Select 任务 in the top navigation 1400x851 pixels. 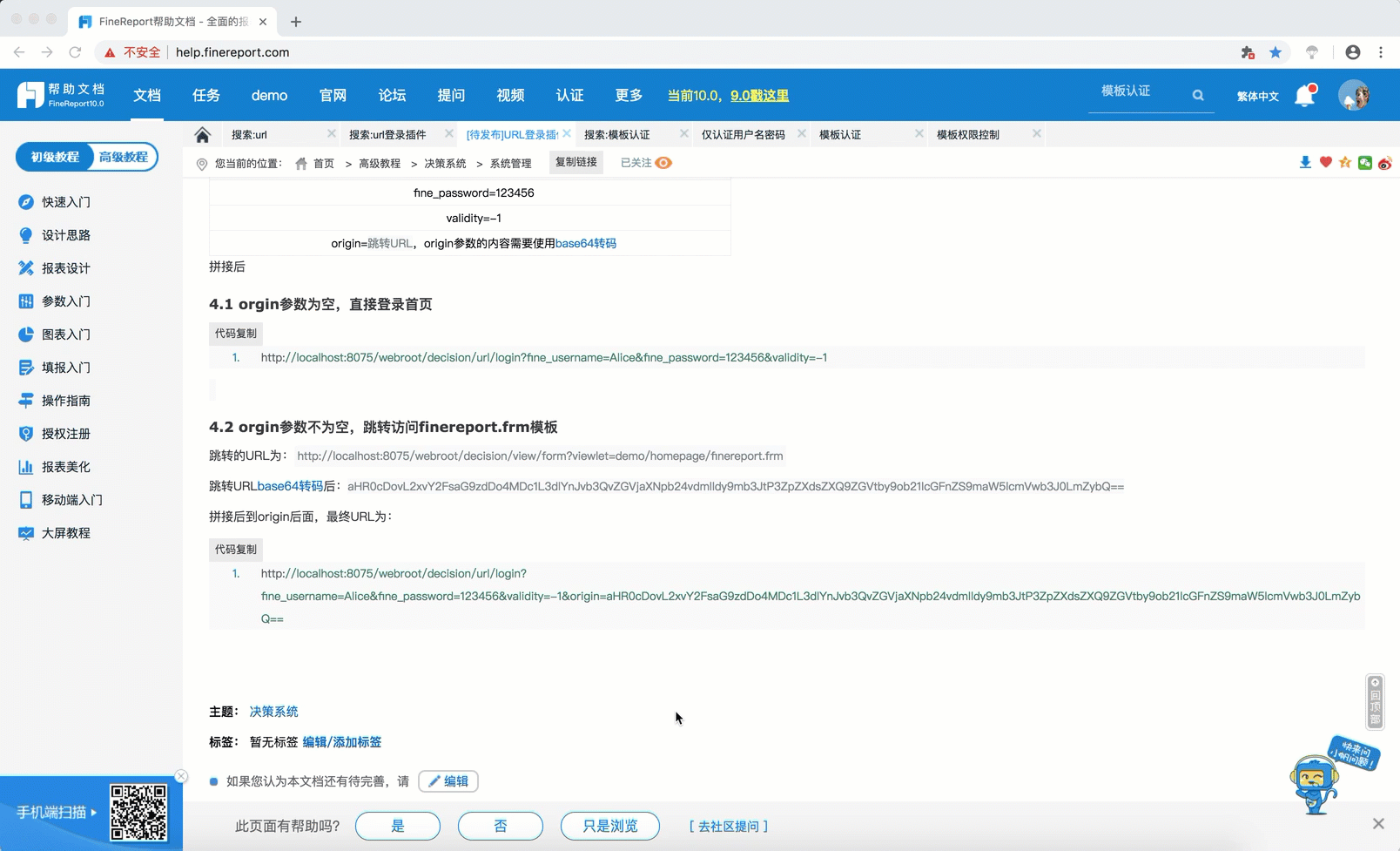pyautogui.click(x=206, y=95)
